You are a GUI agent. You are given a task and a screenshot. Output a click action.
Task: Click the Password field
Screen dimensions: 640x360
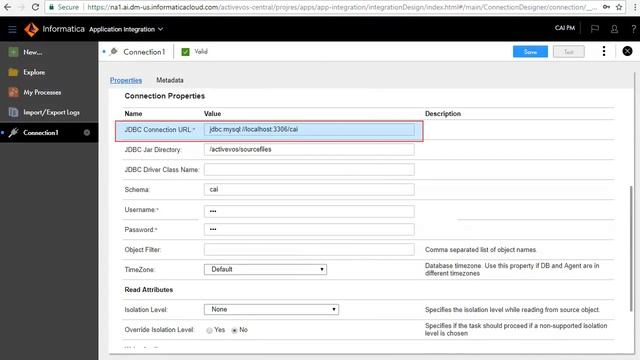coord(309,229)
